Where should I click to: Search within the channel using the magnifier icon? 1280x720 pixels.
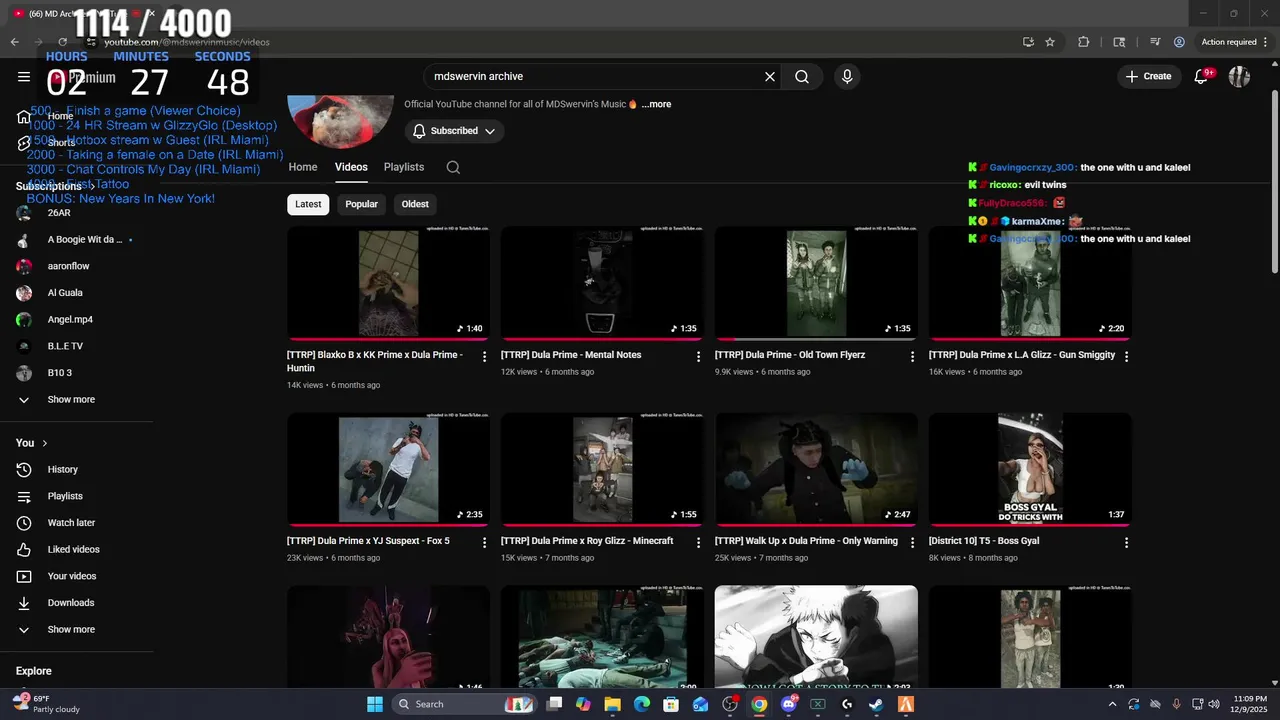coord(453,167)
